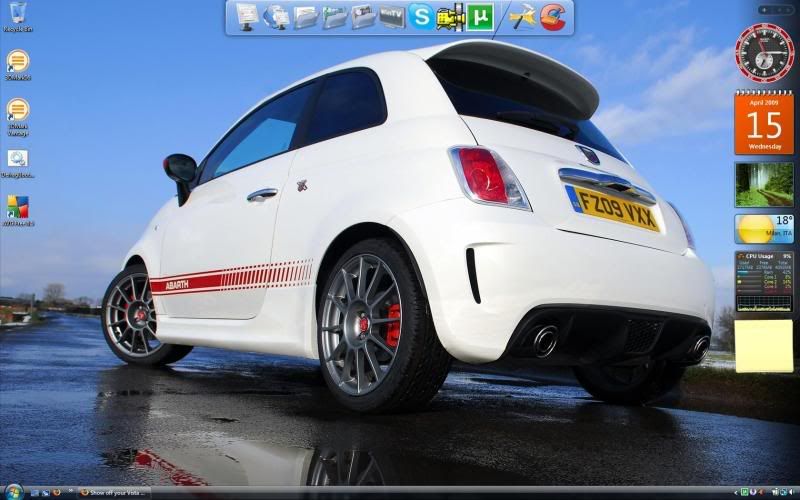Open the yellow film camera video app
Image resolution: width=800 pixels, height=500 pixels.
pos(451,17)
